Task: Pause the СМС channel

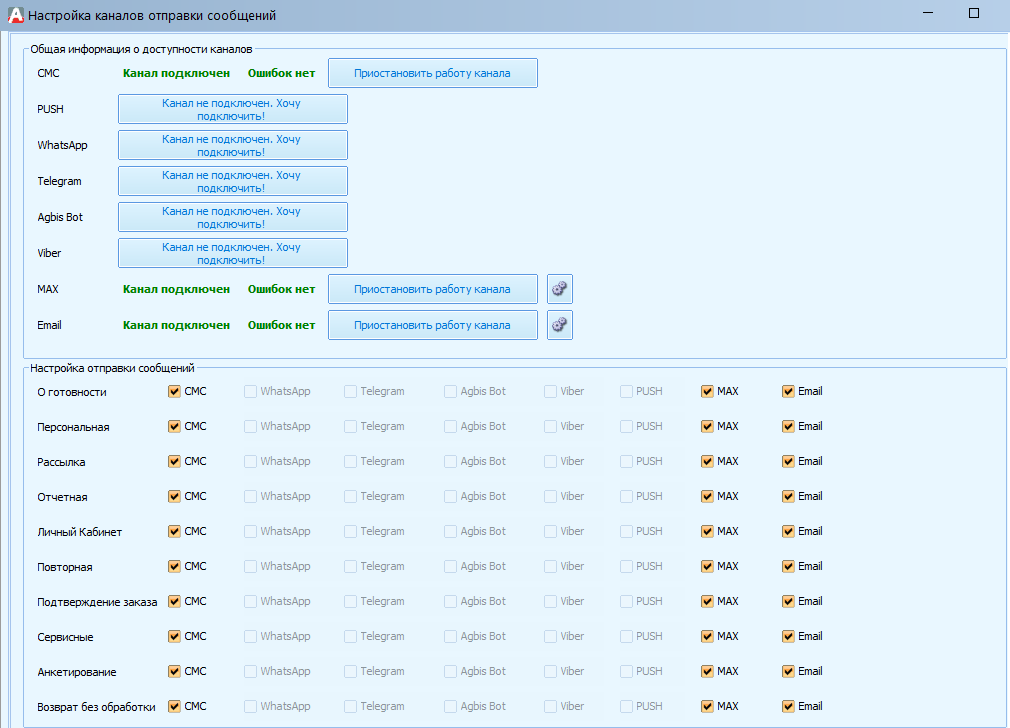Action: [433, 73]
